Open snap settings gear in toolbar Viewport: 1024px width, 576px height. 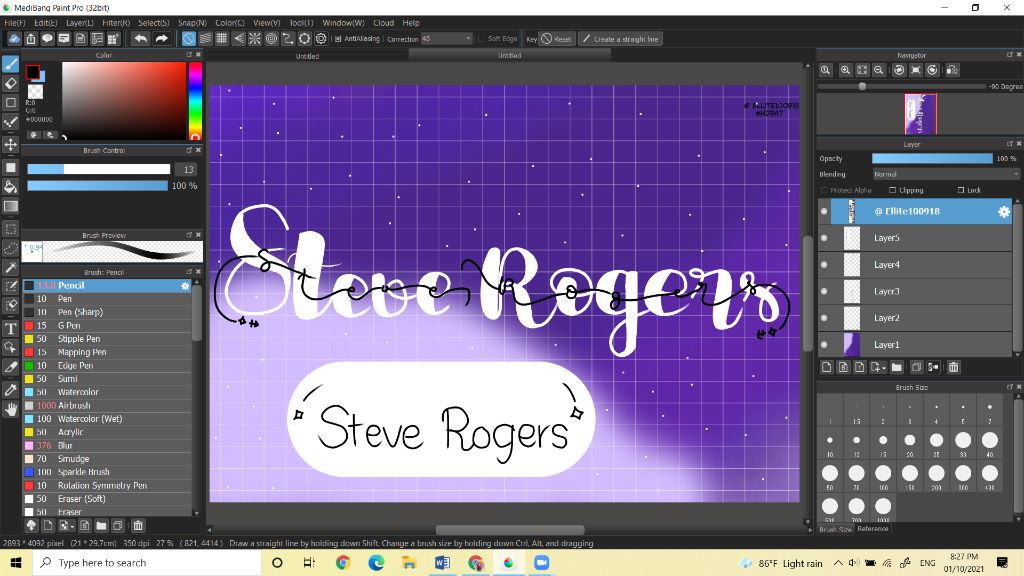321,39
